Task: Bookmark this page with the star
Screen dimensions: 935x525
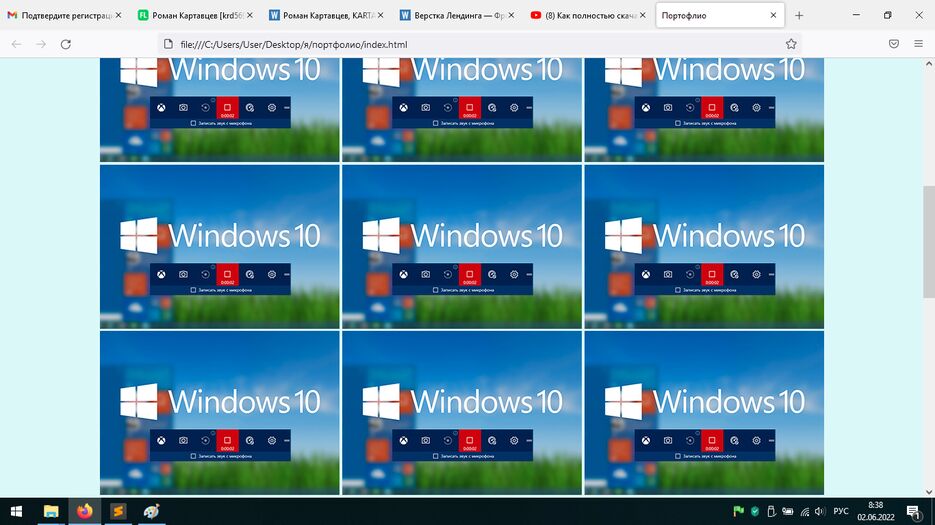Action: click(791, 44)
